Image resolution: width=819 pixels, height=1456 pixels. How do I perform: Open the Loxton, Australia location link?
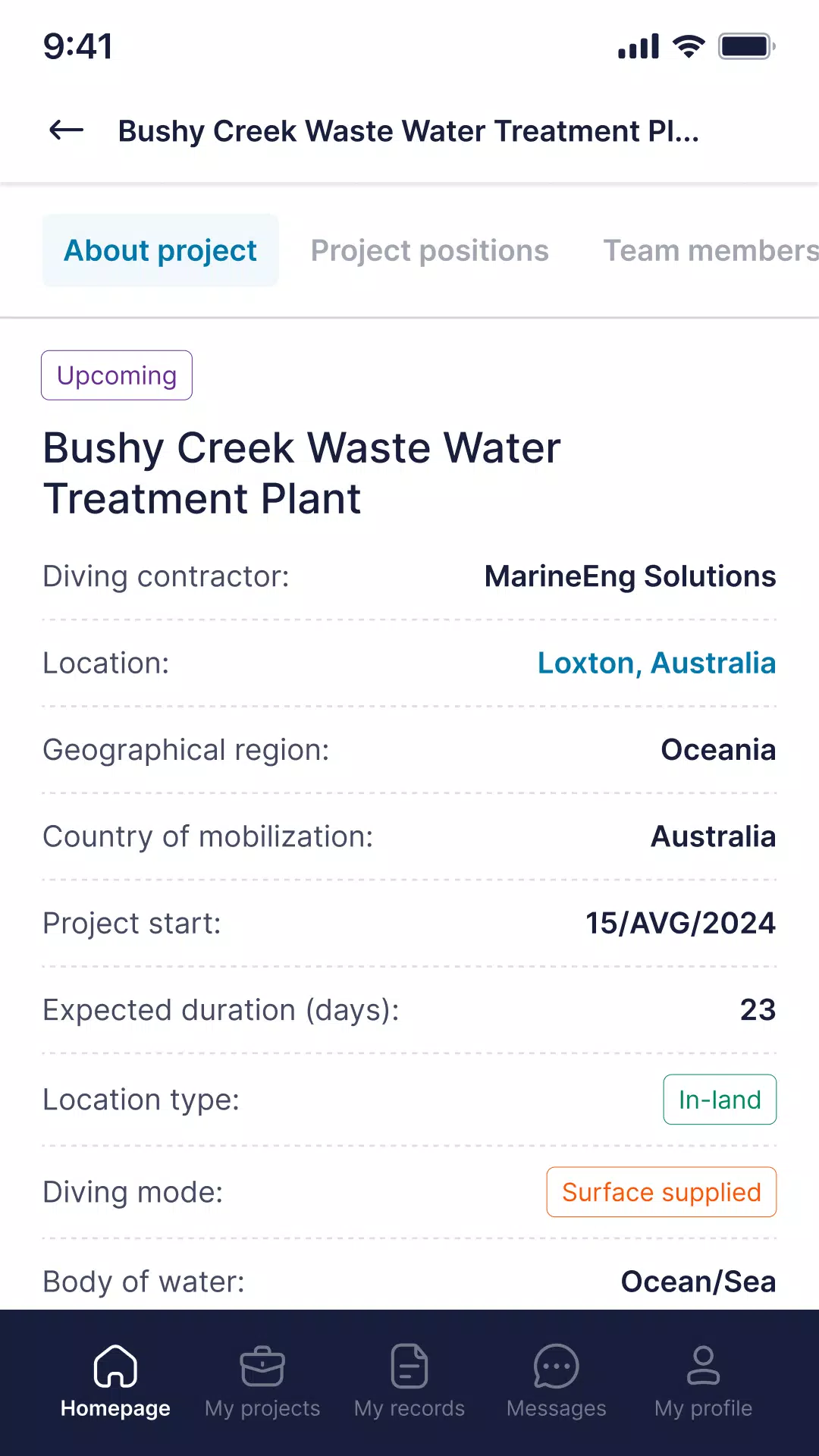tap(657, 663)
